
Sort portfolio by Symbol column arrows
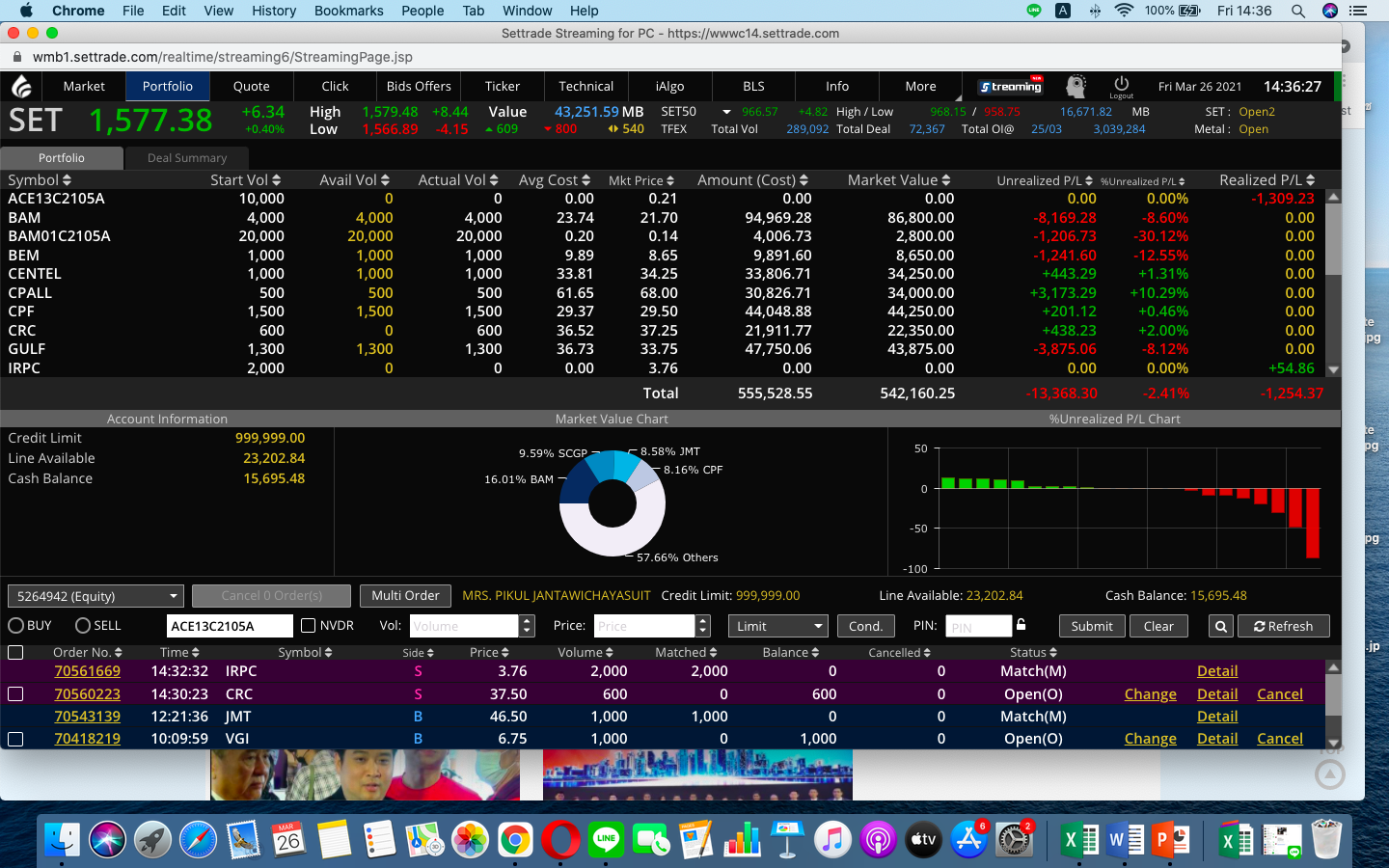67,180
